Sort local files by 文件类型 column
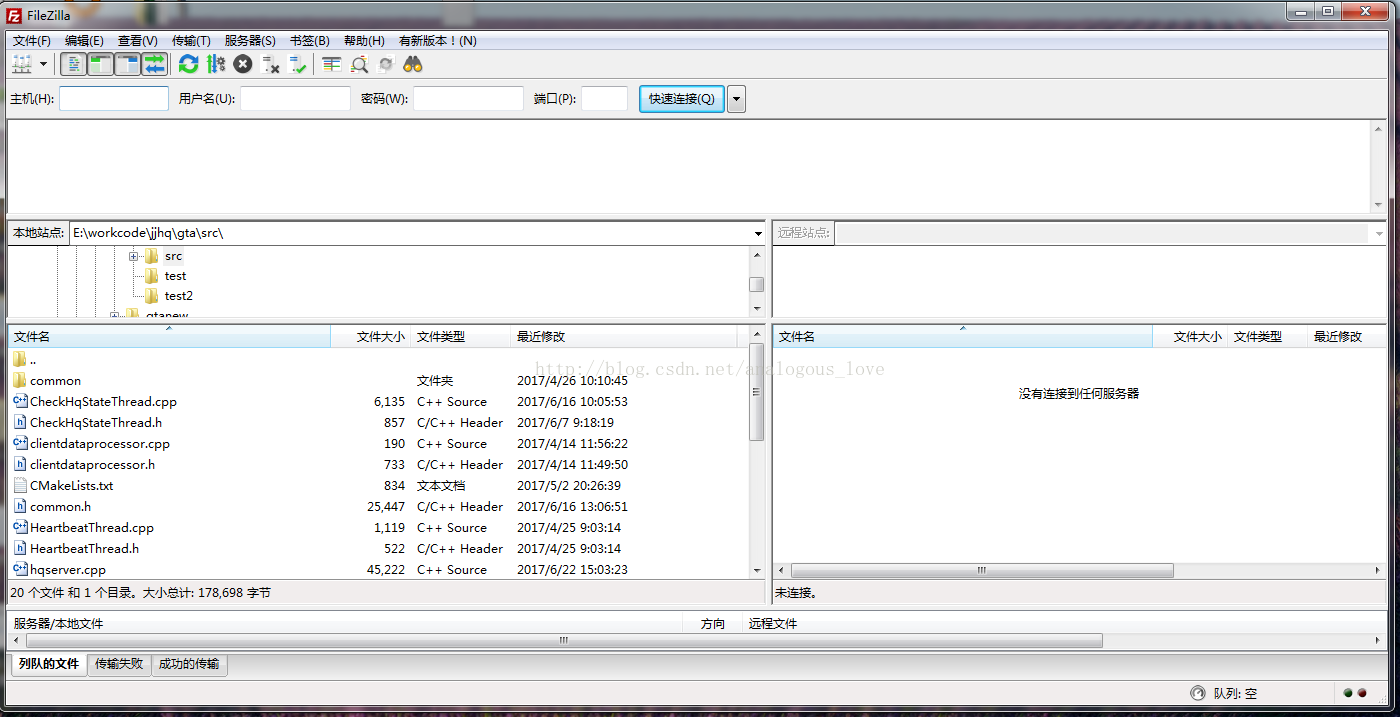 [x=461, y=337]
